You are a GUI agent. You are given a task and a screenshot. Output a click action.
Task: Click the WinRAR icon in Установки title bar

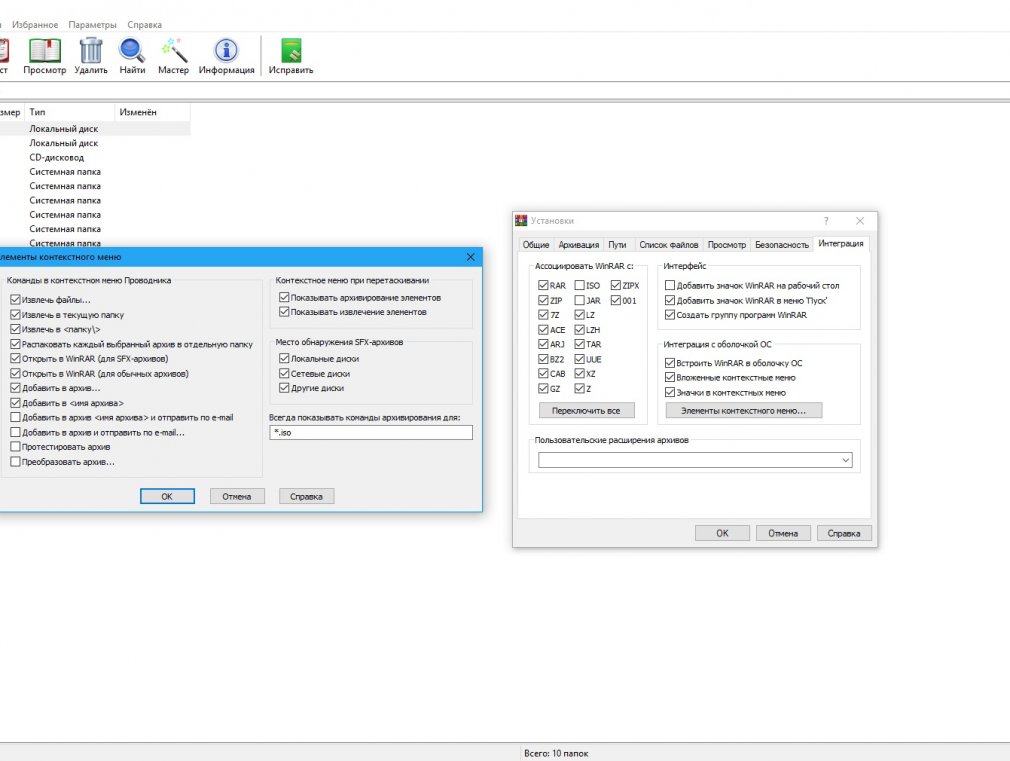[521, 220]
